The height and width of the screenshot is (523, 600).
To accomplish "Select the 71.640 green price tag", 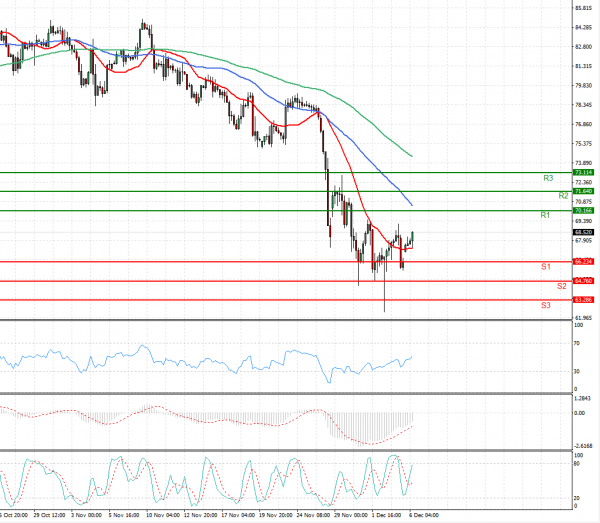I will tap(584, 191).
